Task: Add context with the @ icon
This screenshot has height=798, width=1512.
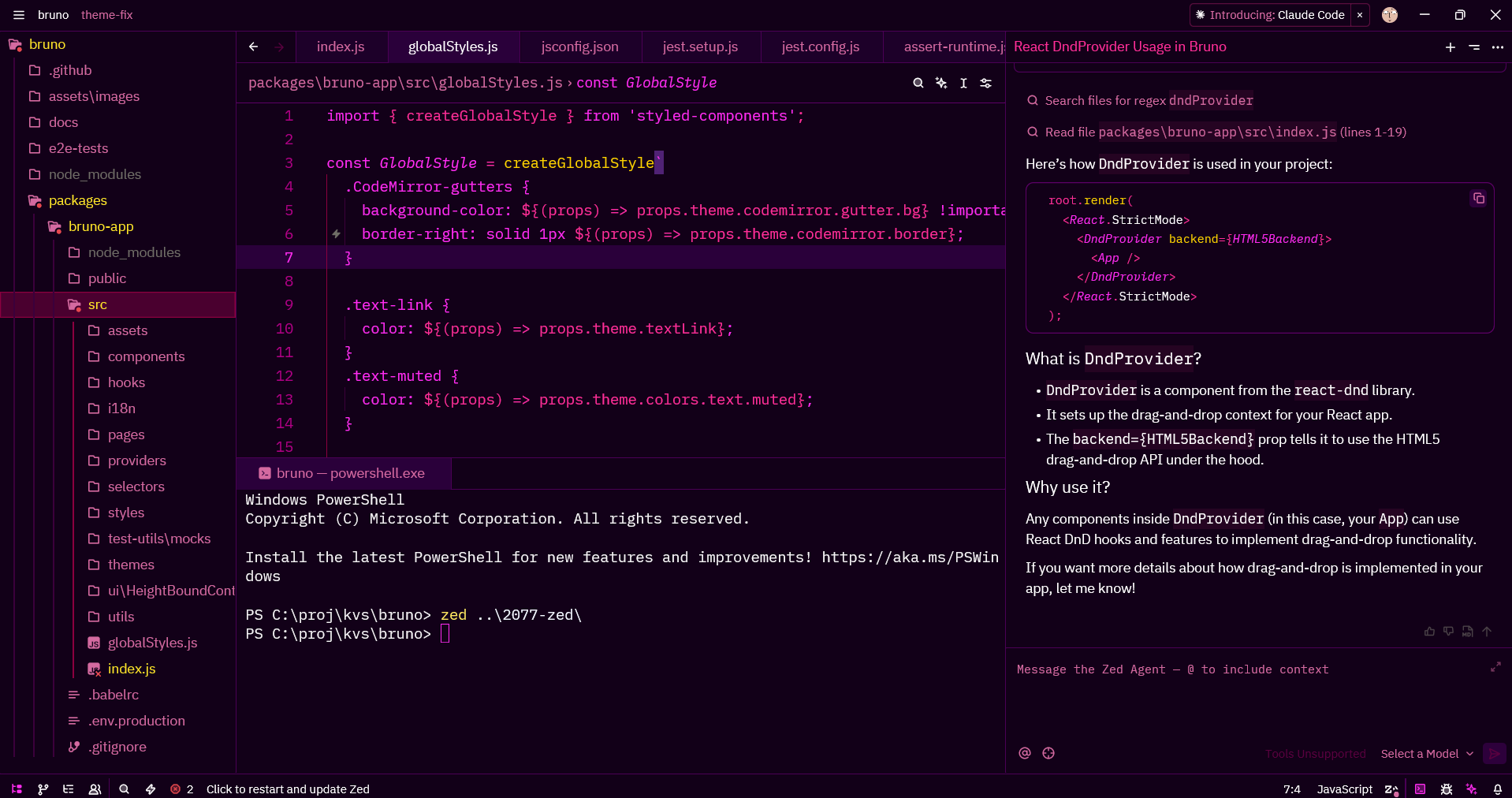Action: click(x=1024, y=753)
